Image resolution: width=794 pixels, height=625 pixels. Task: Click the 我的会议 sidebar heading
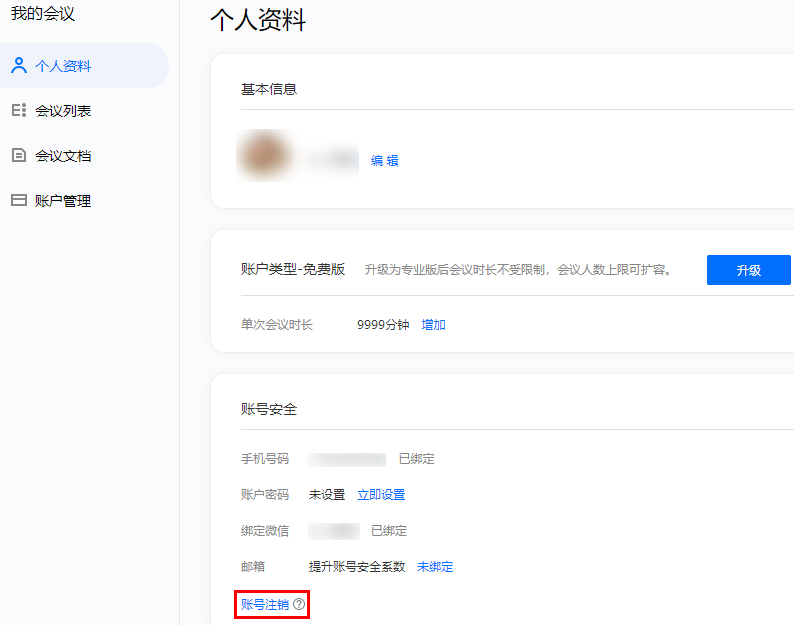click(x=43, y=13)
